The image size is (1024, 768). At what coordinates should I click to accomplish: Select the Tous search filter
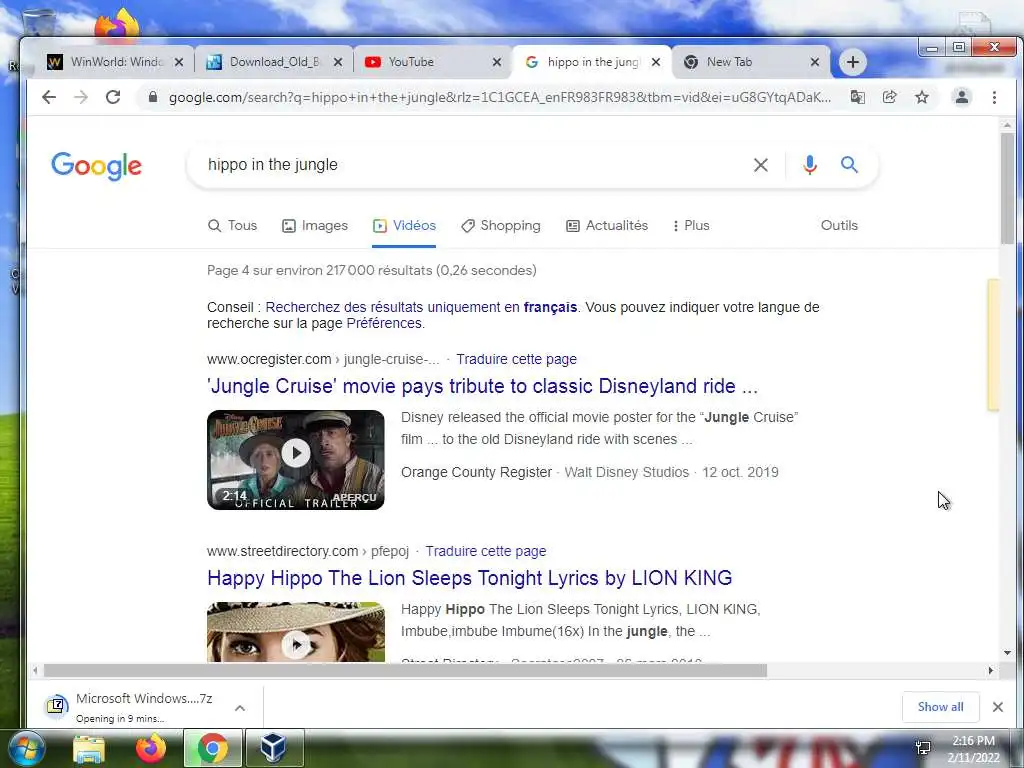232,225
